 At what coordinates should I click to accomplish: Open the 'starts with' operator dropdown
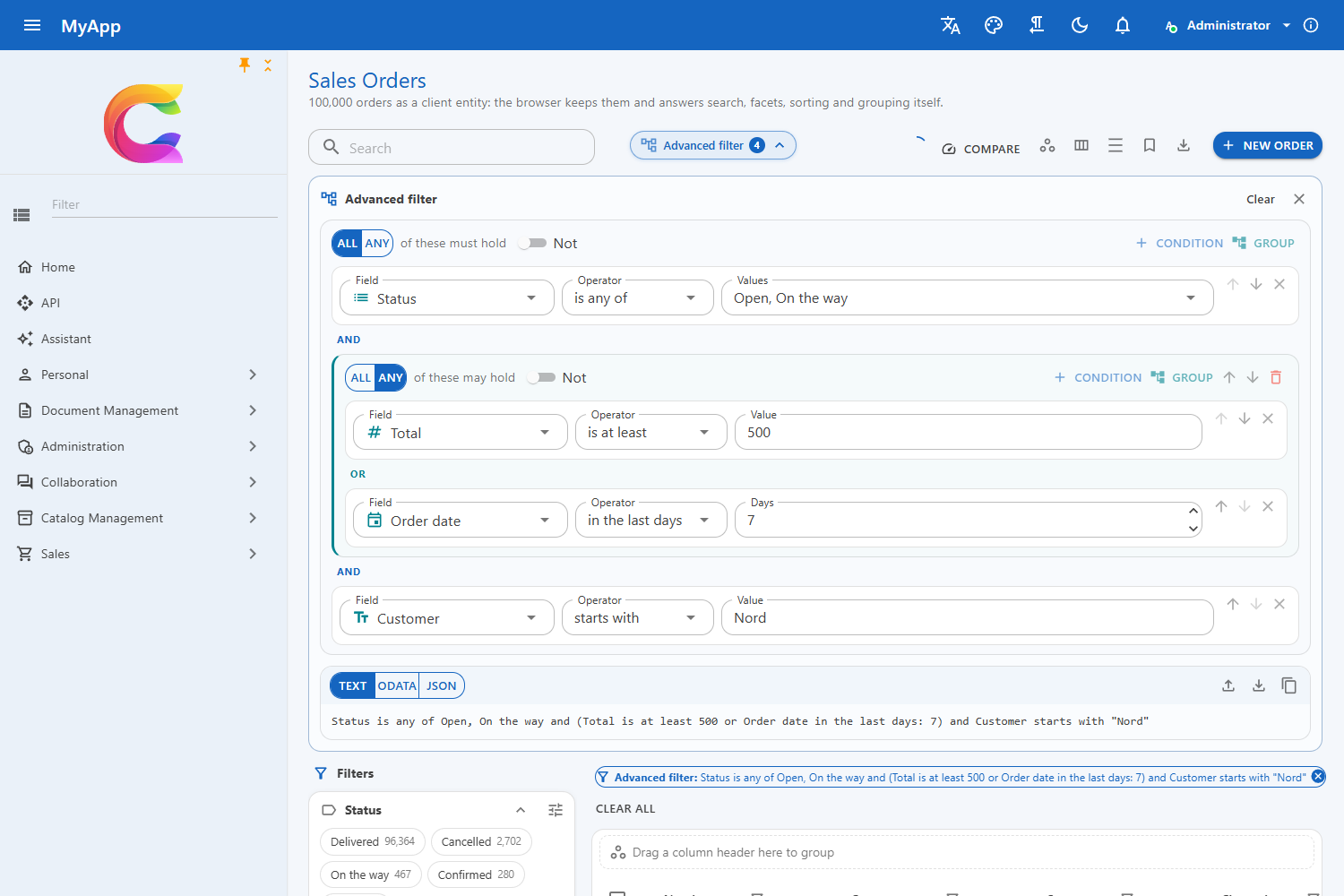[638, 617]
